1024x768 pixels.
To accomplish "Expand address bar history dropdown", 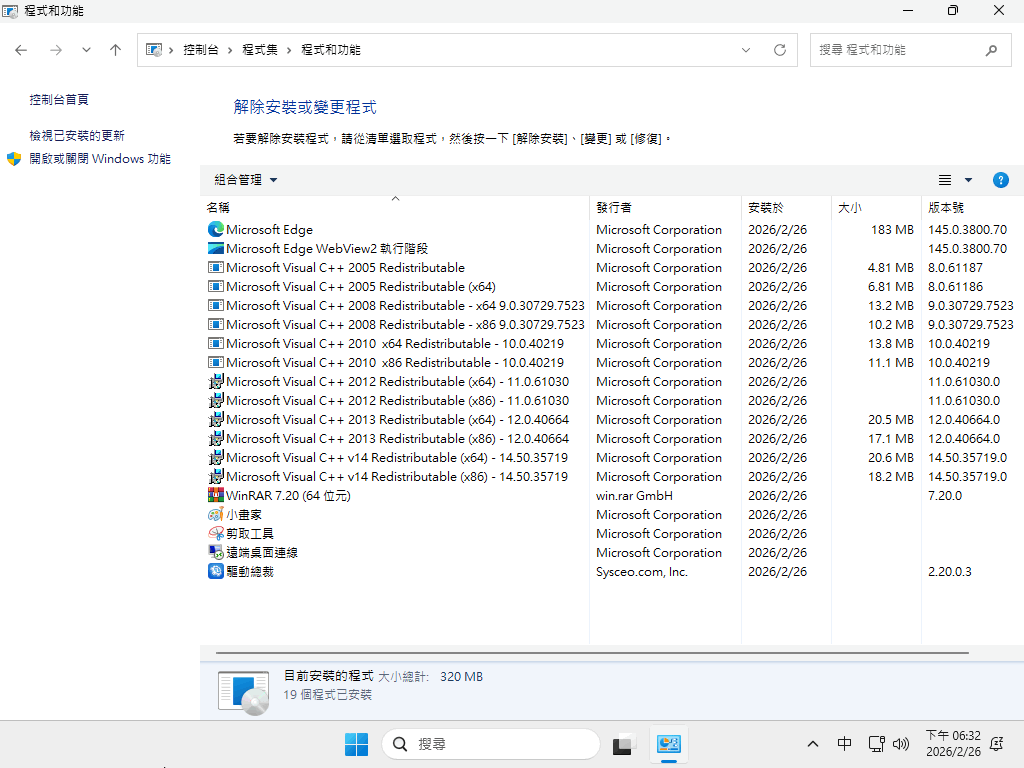I will 746,50.
